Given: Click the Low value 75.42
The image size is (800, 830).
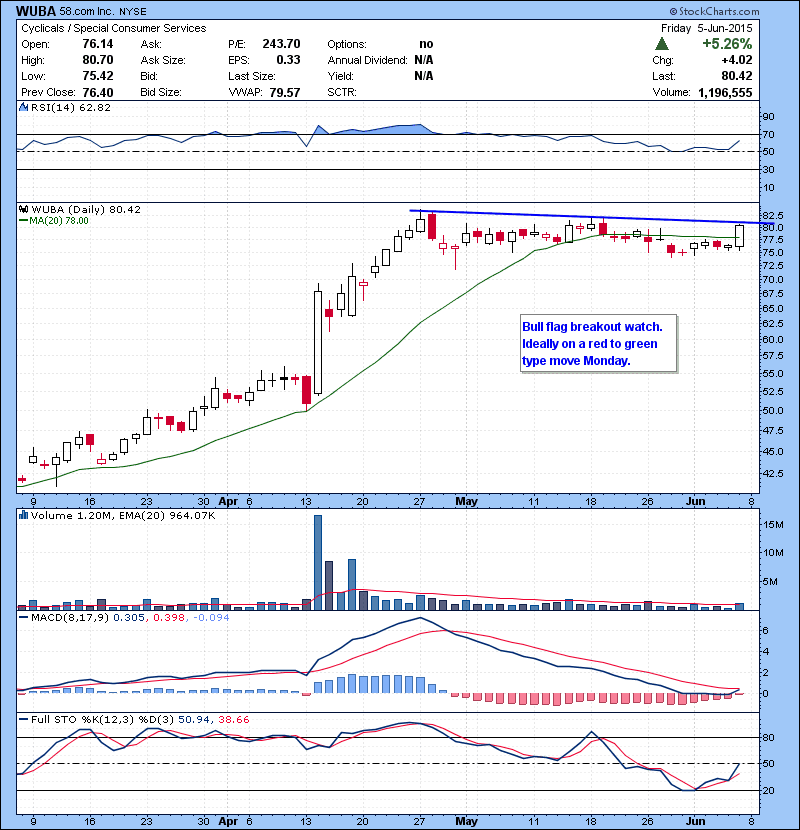Looking at the screenshot, I should (x=97, y=76).
